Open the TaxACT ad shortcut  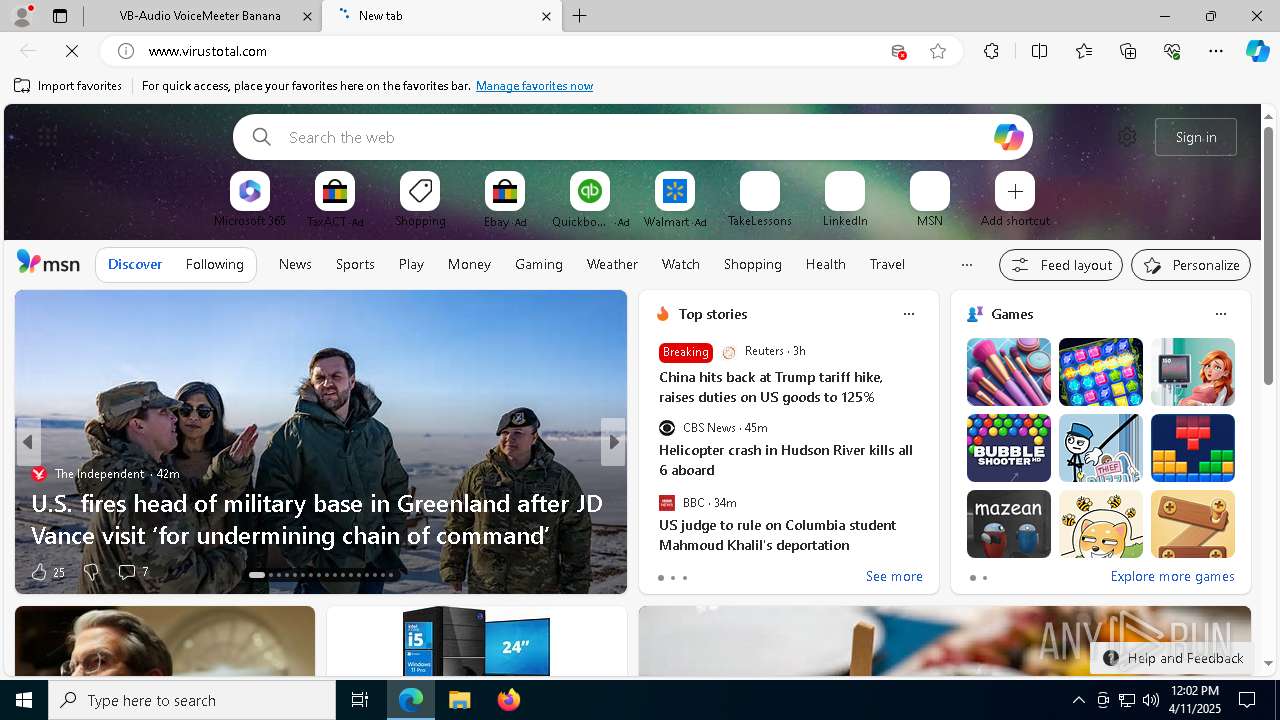click(x=335, y=191)
